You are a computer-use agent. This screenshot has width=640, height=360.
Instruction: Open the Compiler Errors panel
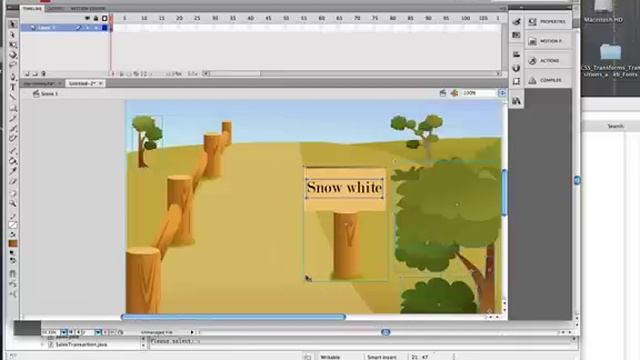point(548,80)
